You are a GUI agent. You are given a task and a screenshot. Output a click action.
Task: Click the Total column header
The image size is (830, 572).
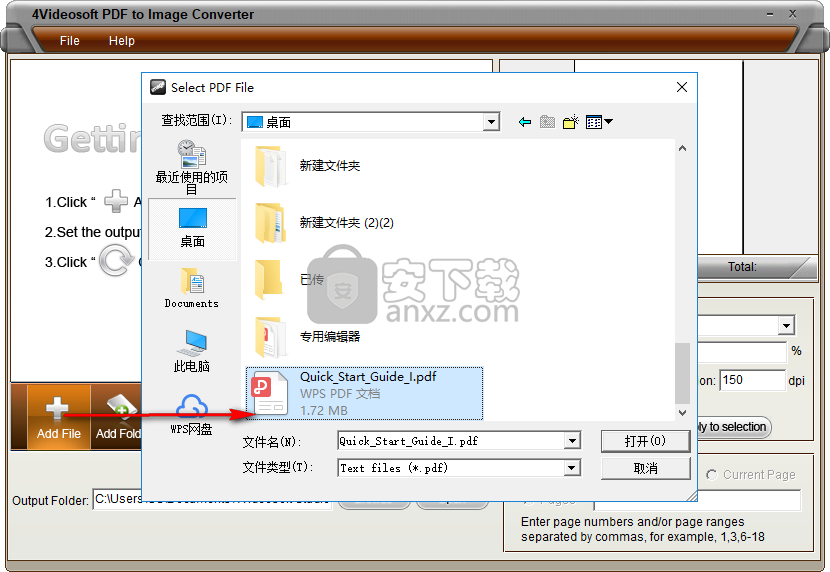pyautogui.click(x=742, y=267)
